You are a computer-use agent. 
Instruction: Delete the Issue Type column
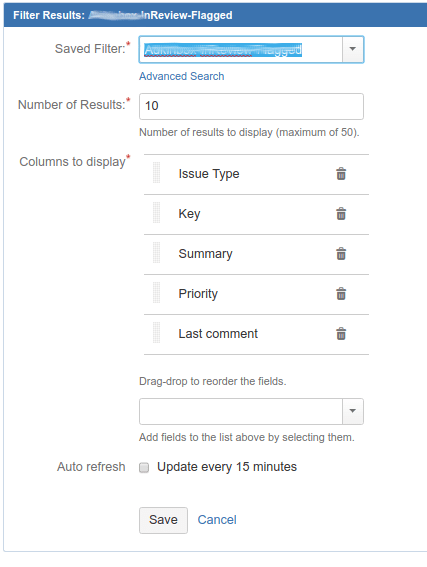click(341, 174)
